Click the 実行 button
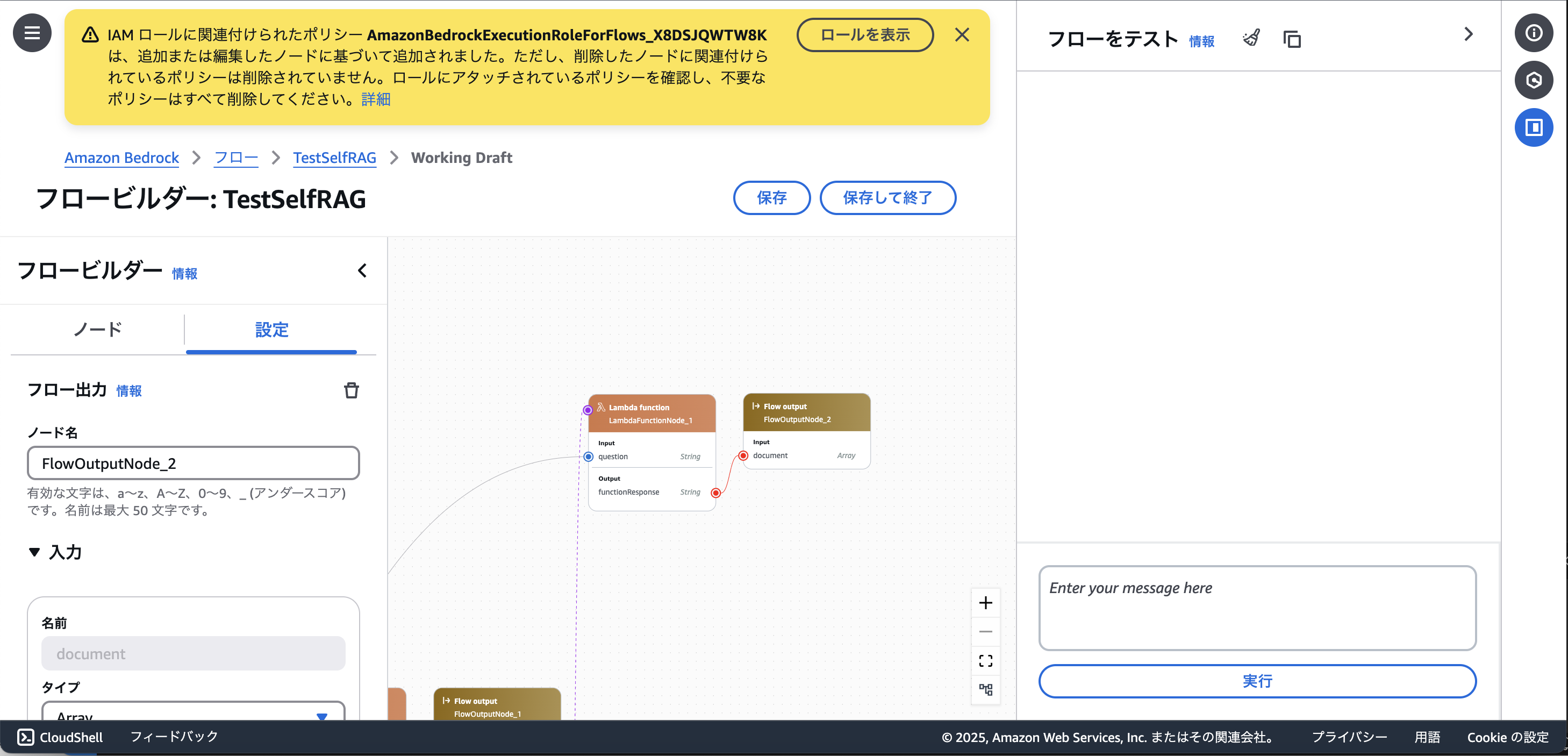This screenshot has width=1568, height=756. [1257, 681]
